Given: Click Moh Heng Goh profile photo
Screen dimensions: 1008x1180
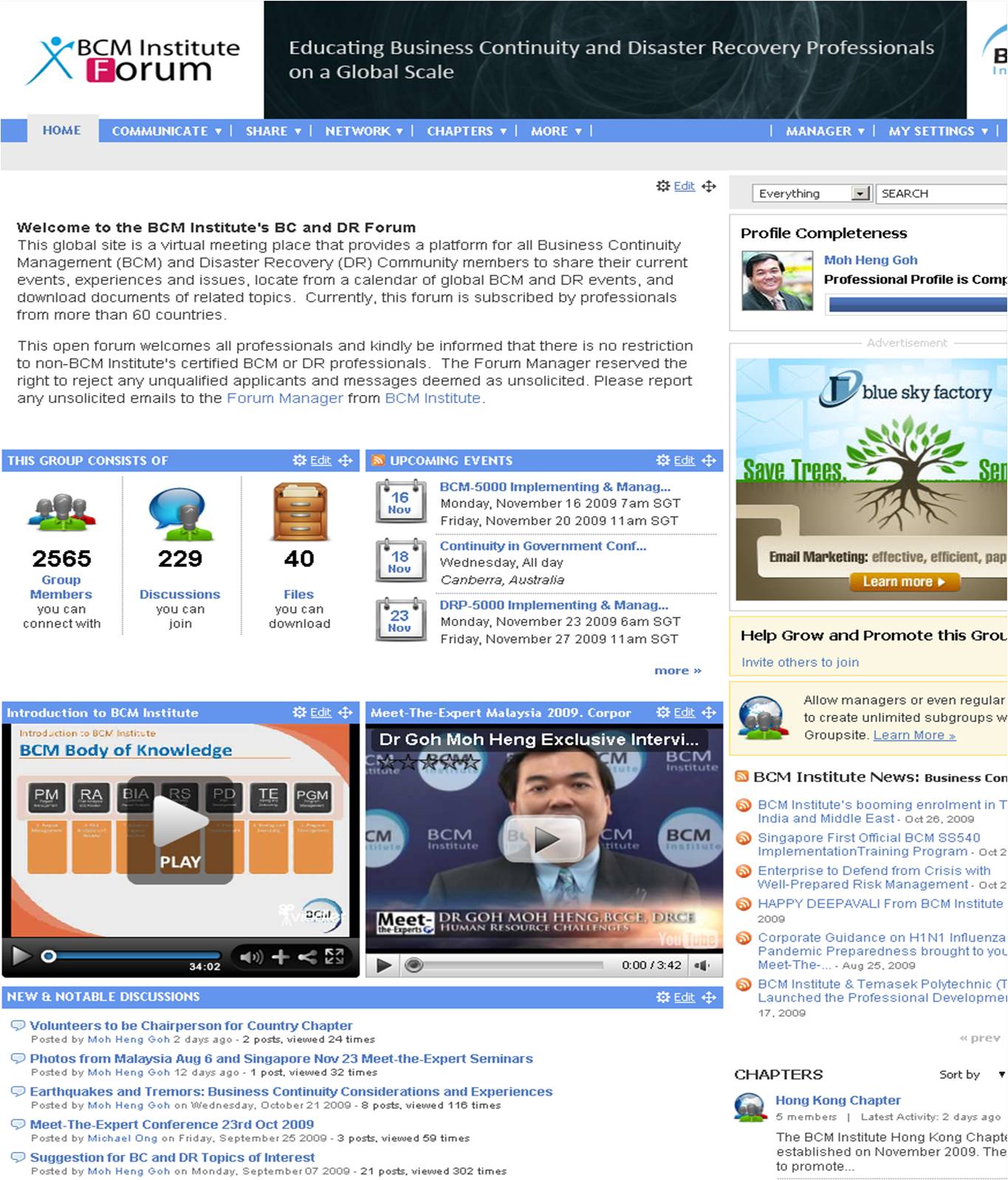Looking at the screenshot, I should click(x=777, y=281).
